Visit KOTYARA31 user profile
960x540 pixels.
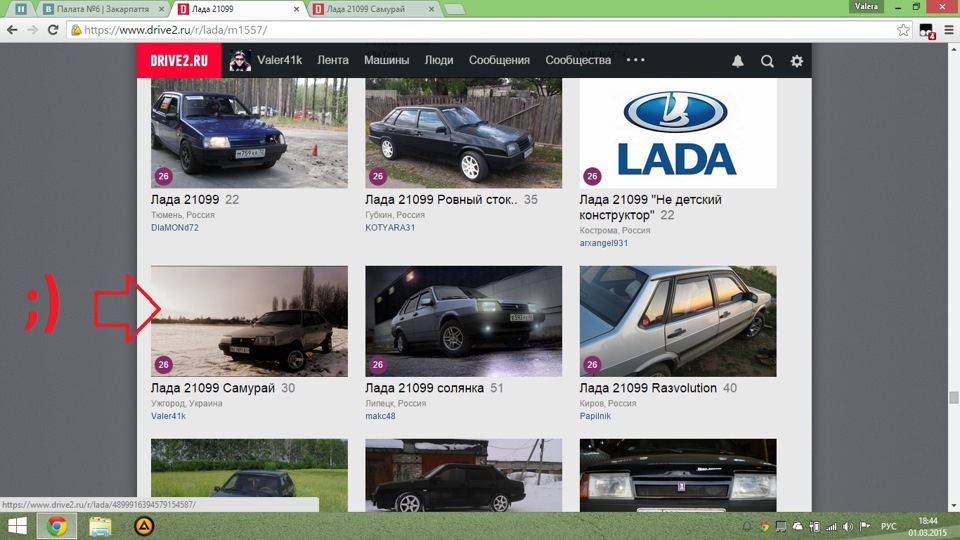point(390,227)
